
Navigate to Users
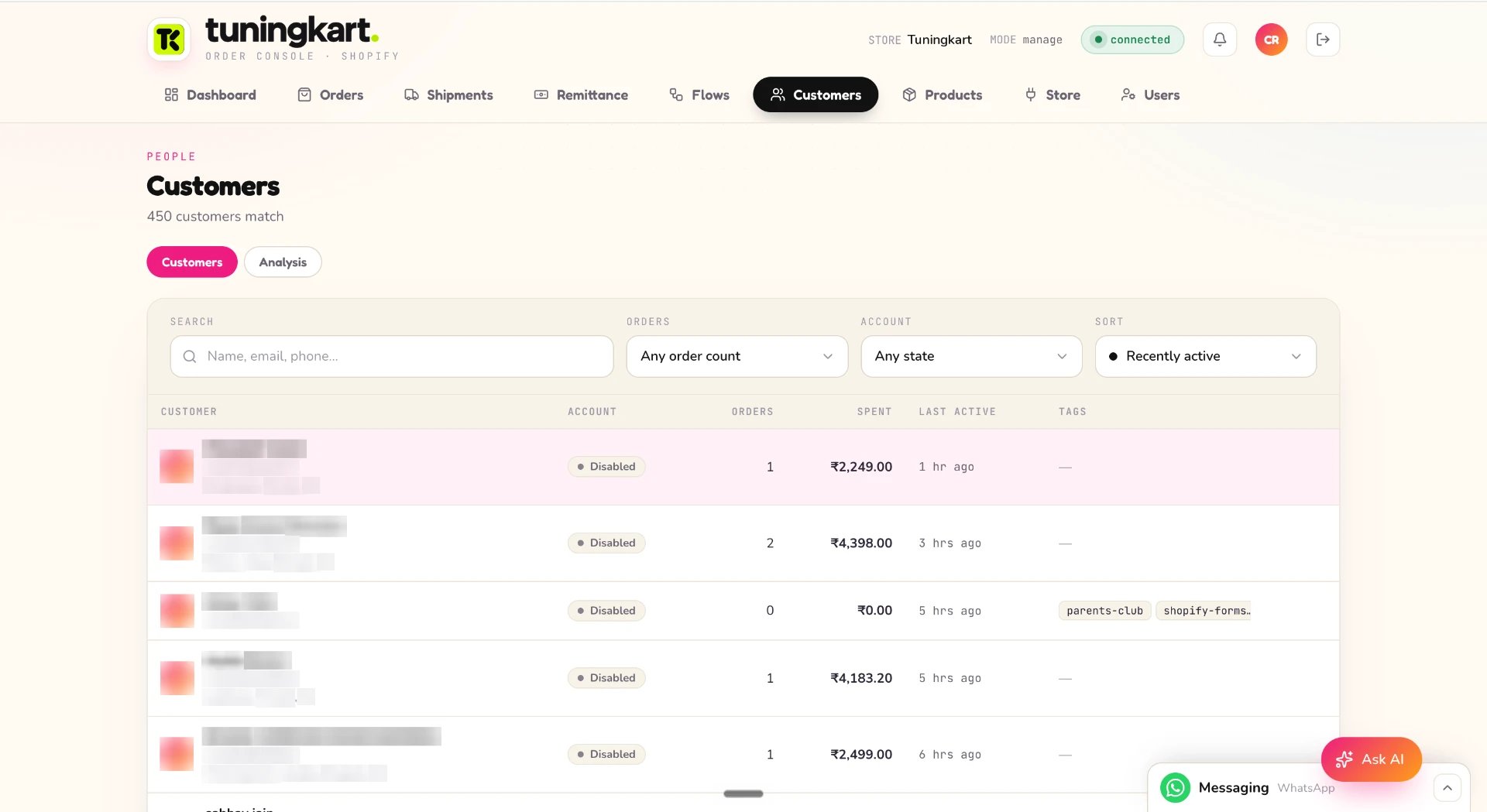pyautogui.click(x=1150, y=94)
